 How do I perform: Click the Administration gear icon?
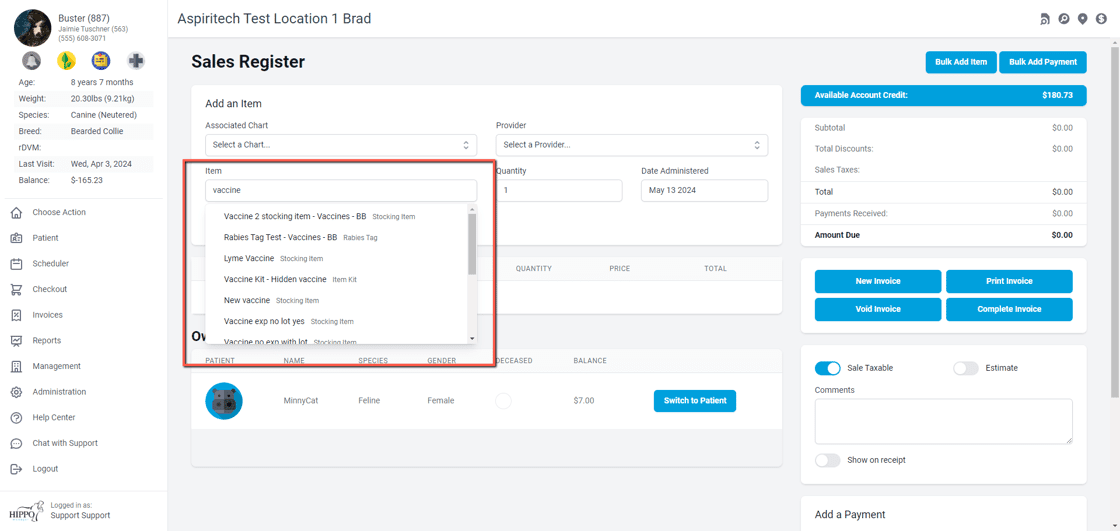tap(16, 392)
